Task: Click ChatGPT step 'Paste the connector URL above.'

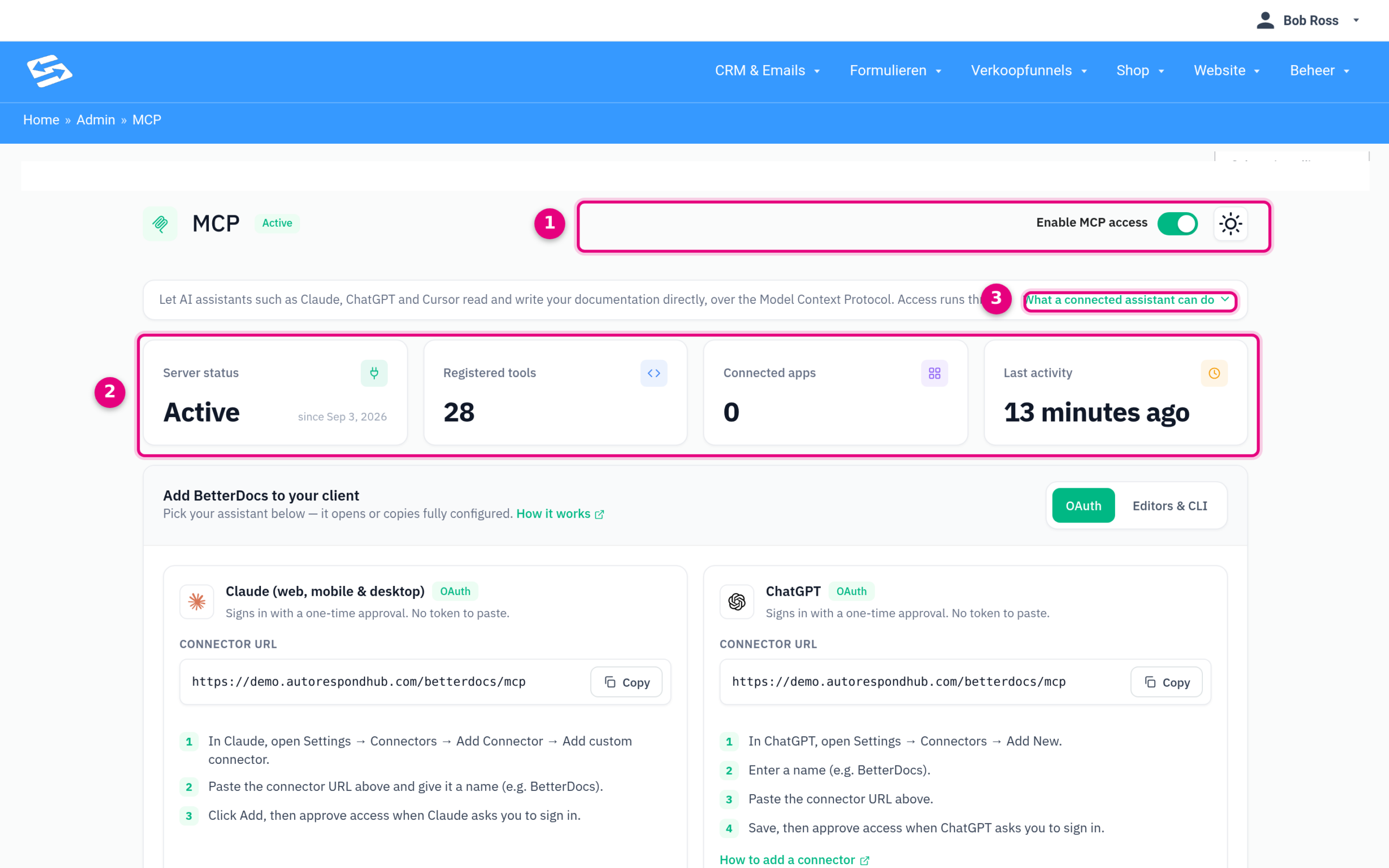Action: (840, 799)
